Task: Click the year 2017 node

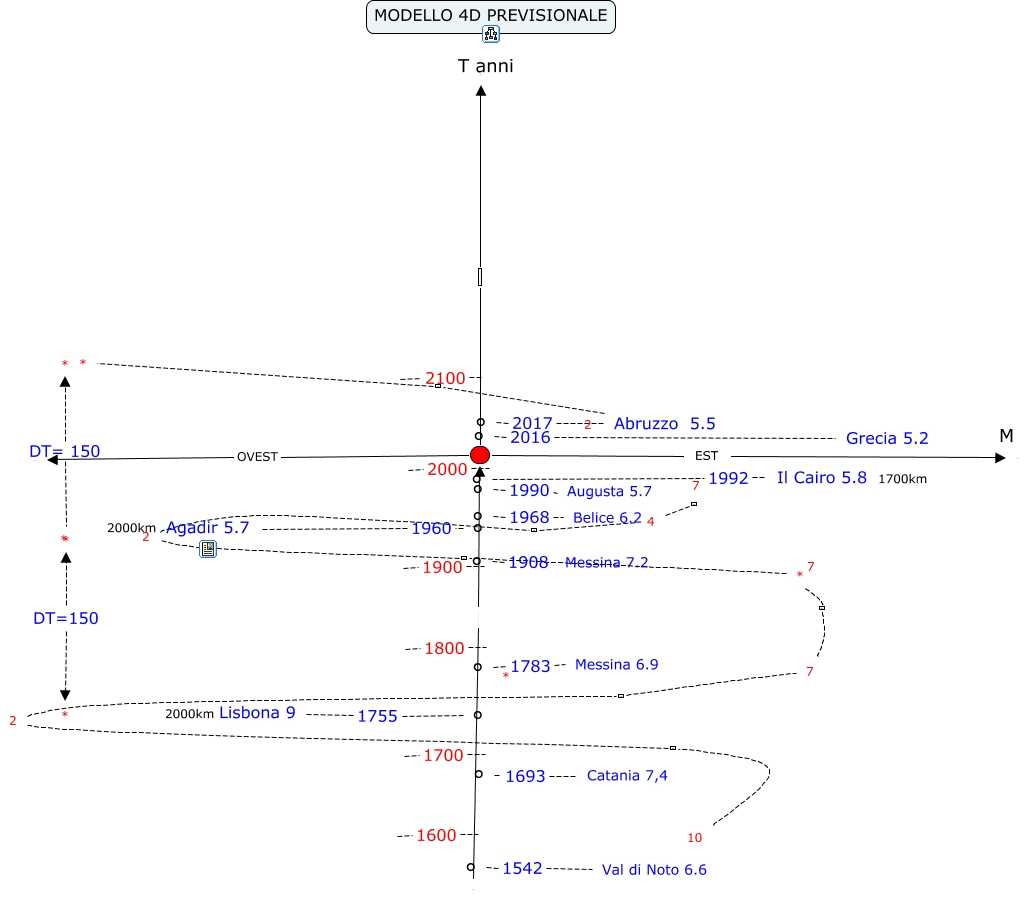Action: pyautogui.click(x=532, y=423)
